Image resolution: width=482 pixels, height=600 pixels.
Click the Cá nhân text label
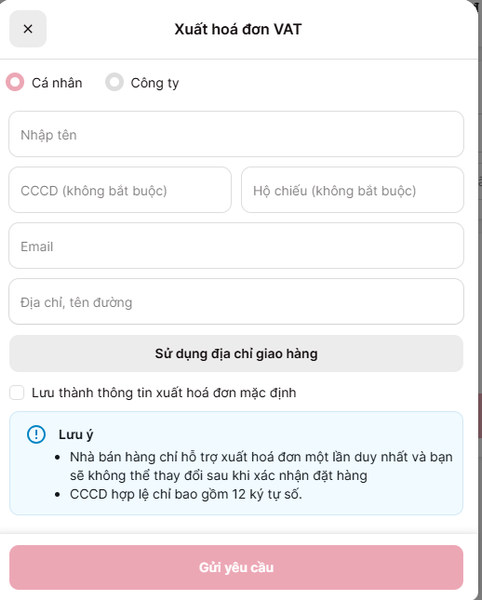(x=57, y=83)
